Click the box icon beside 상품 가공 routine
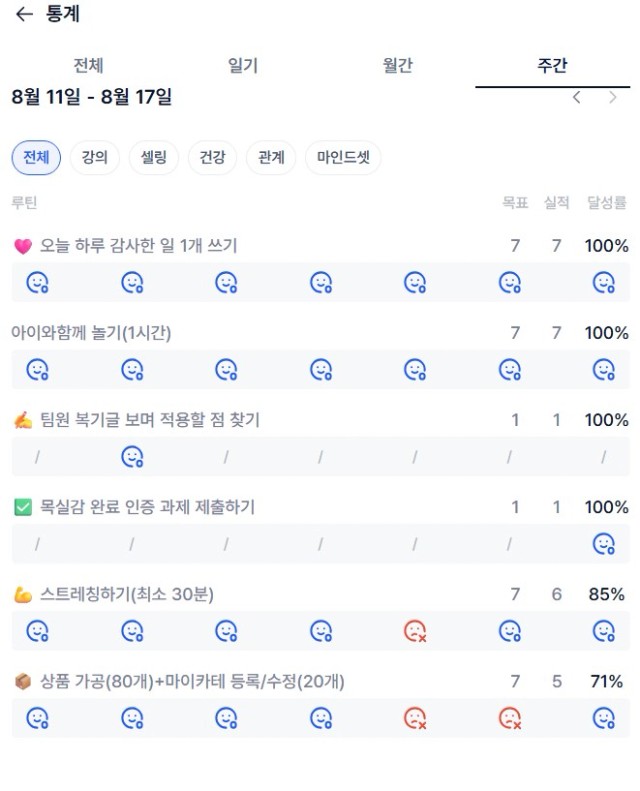Image resolution: width=640 pixels, height=791 pixels. 23,682
